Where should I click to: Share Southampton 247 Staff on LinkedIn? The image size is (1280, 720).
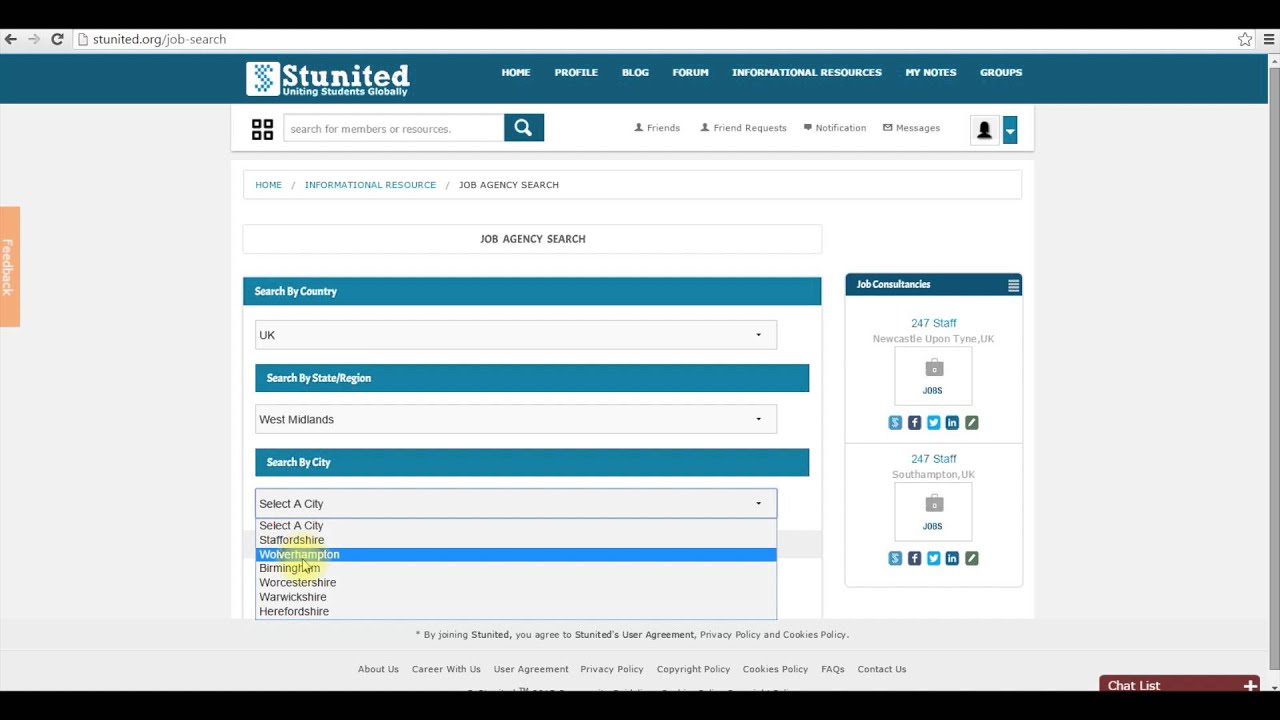coord(952,558)
